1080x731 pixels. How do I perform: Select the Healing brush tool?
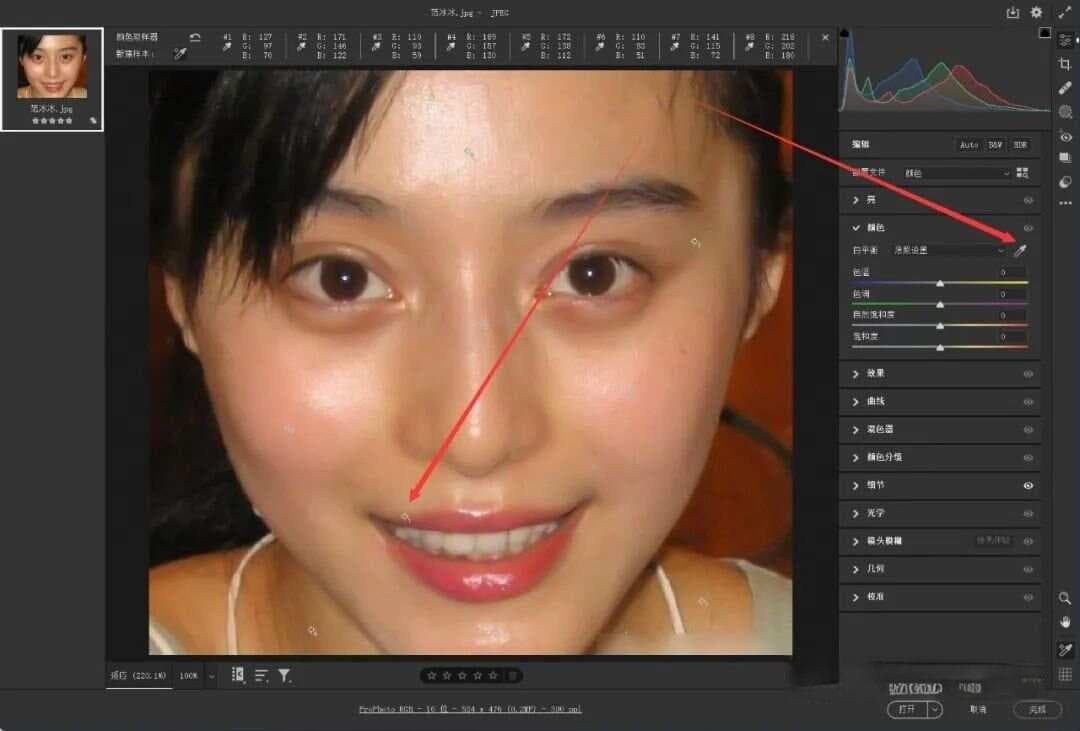pos(1065,88)
